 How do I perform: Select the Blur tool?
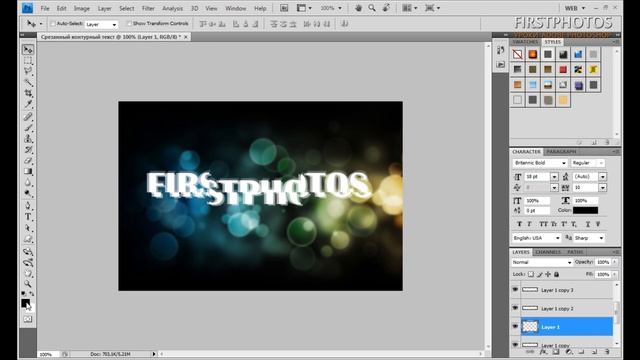[28, 183]
